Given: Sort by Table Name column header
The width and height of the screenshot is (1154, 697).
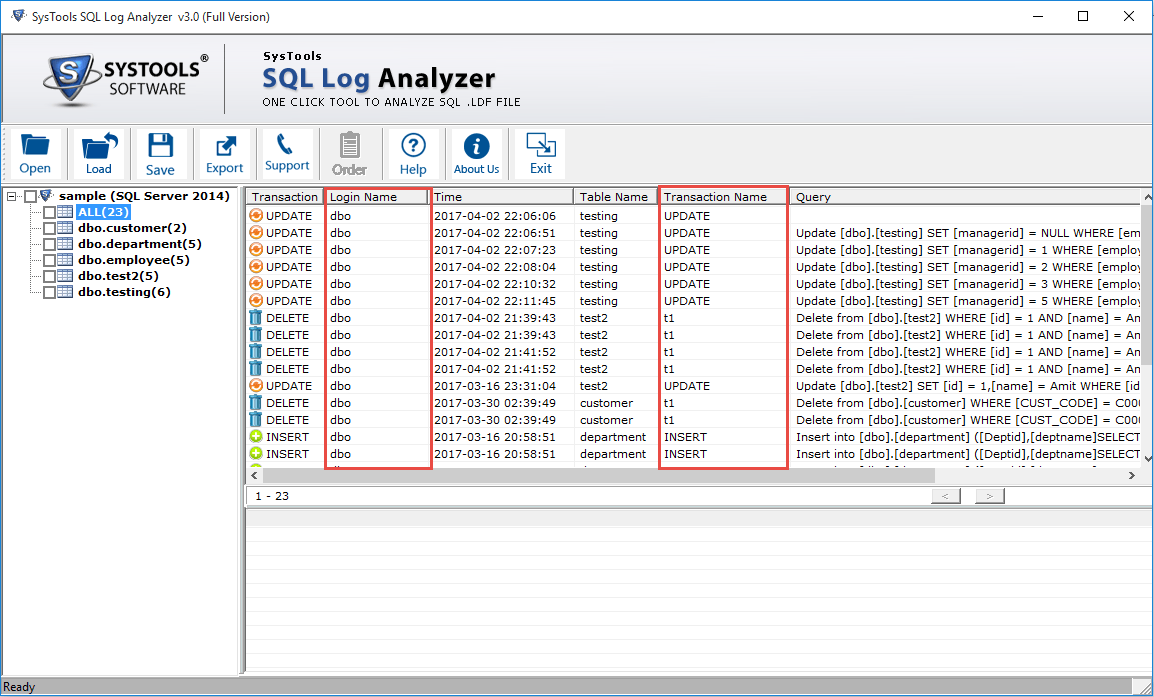Looking at the screenshot, I should click(x=615, y=197).
